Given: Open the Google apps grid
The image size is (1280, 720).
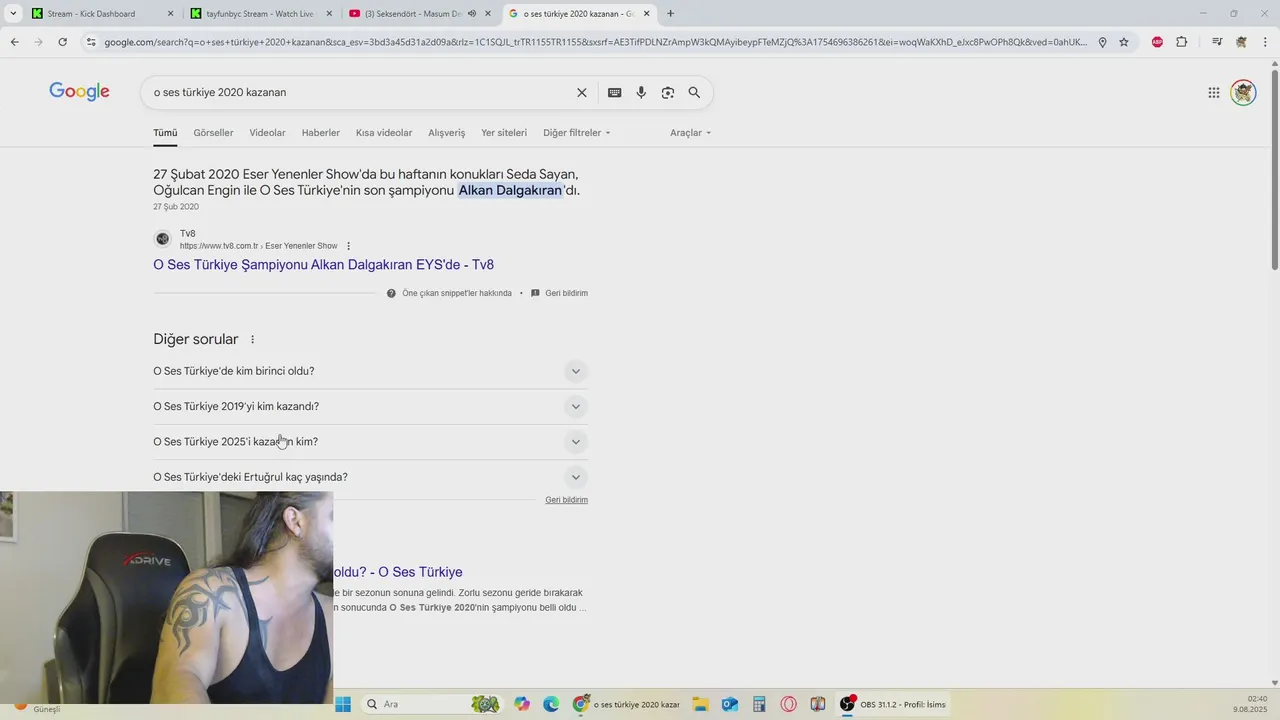Looking at the screenshot, I should (1213, 92).
